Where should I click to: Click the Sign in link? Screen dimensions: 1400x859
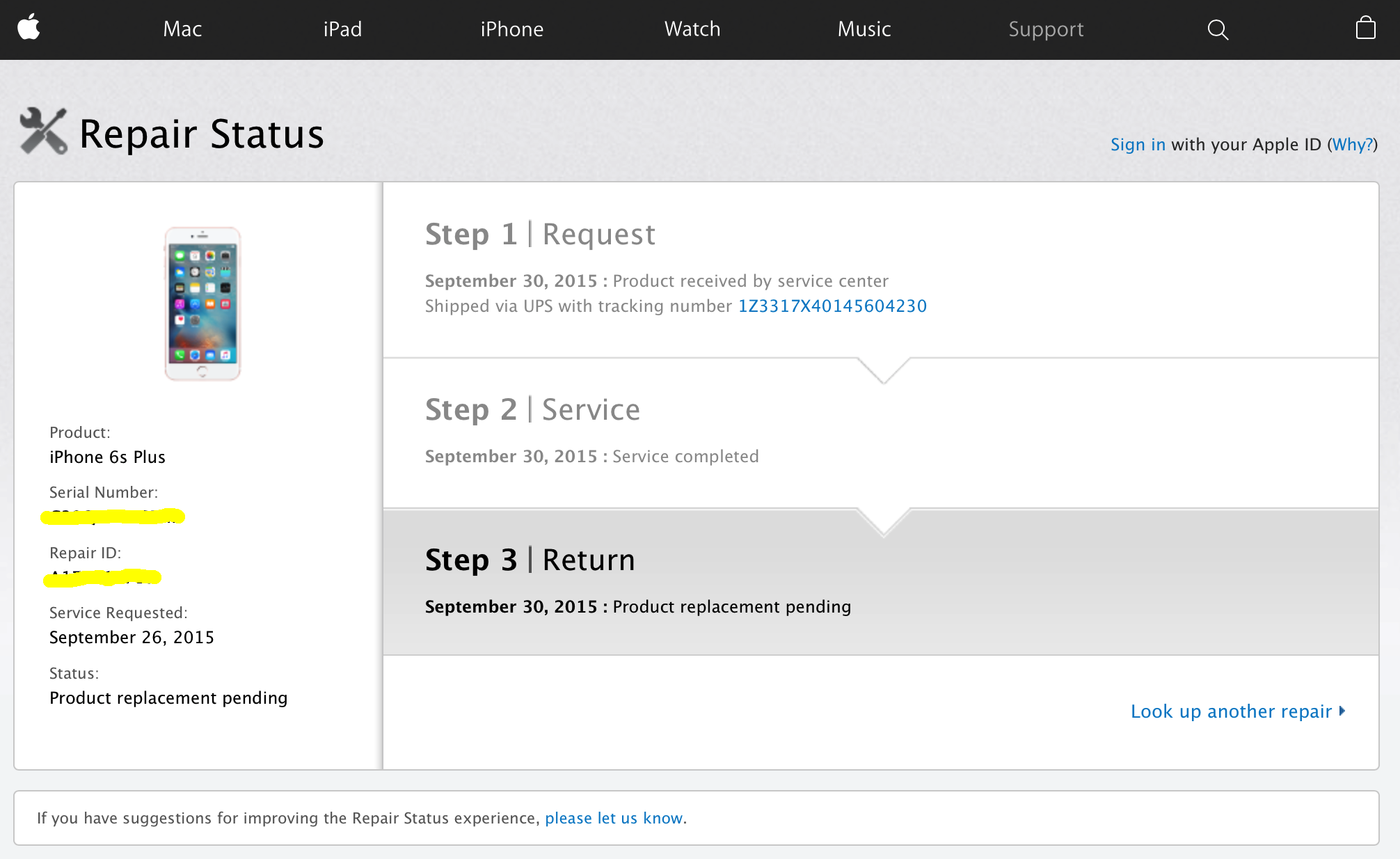(1138, 145)
